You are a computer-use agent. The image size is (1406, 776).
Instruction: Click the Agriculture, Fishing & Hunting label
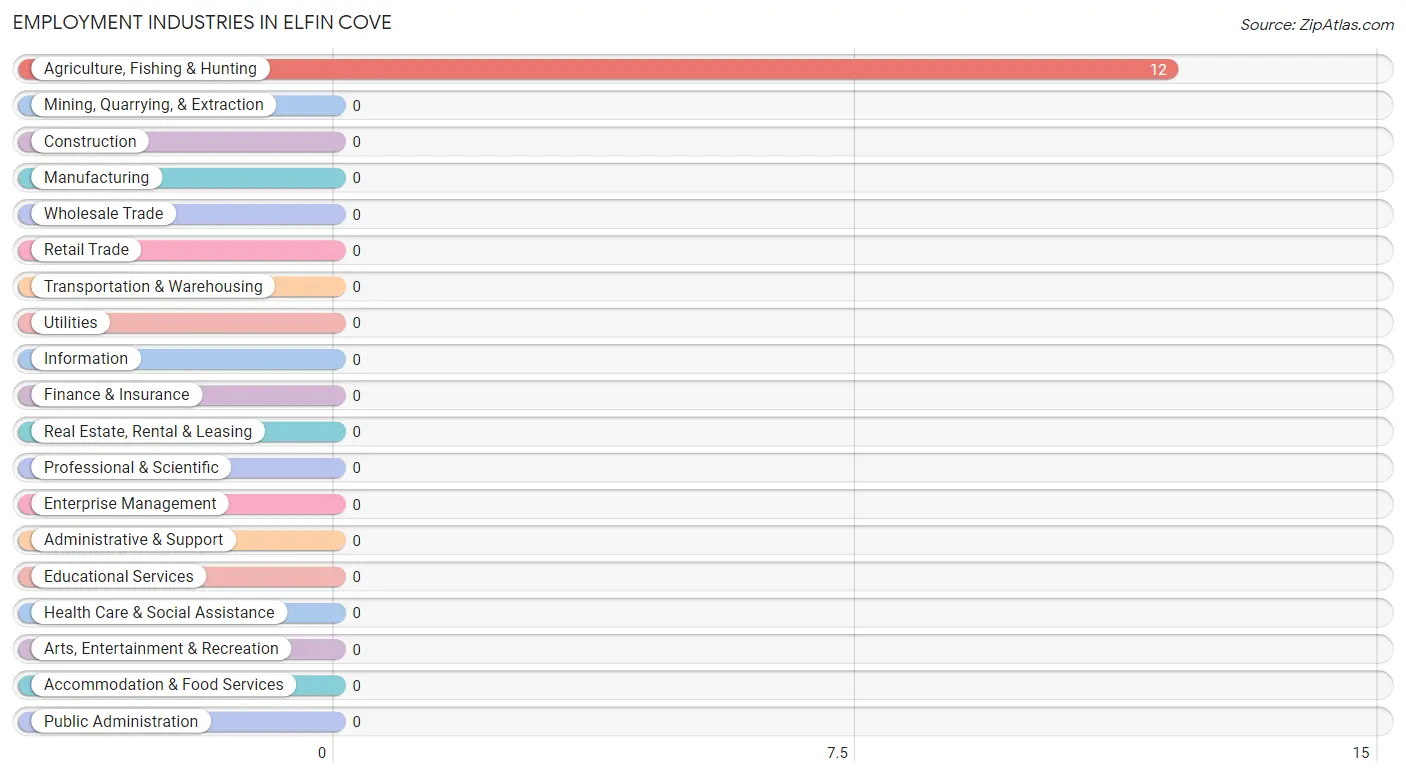150,69
